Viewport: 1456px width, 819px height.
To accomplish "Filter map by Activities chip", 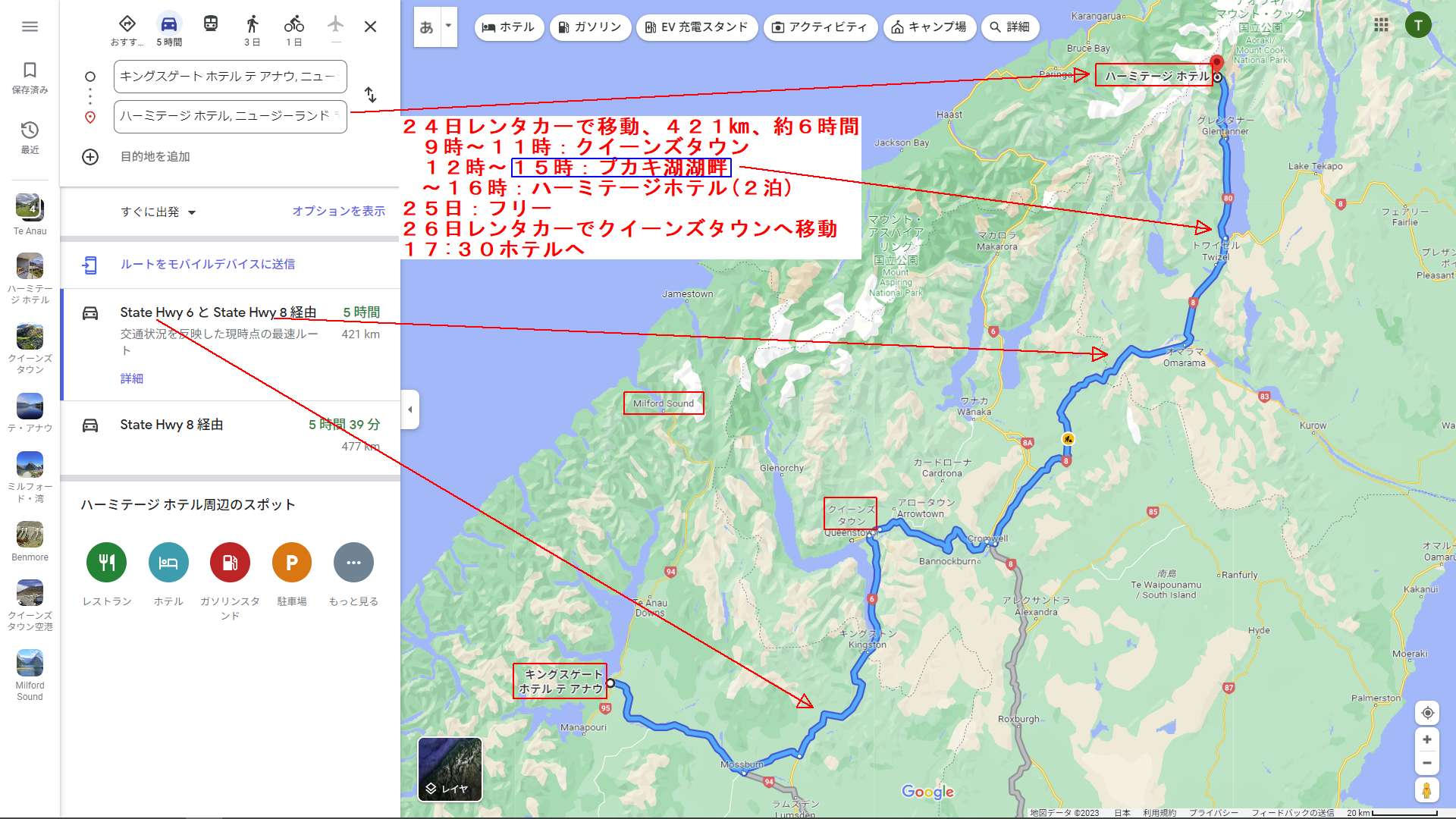I will click(x=820, y=27).
